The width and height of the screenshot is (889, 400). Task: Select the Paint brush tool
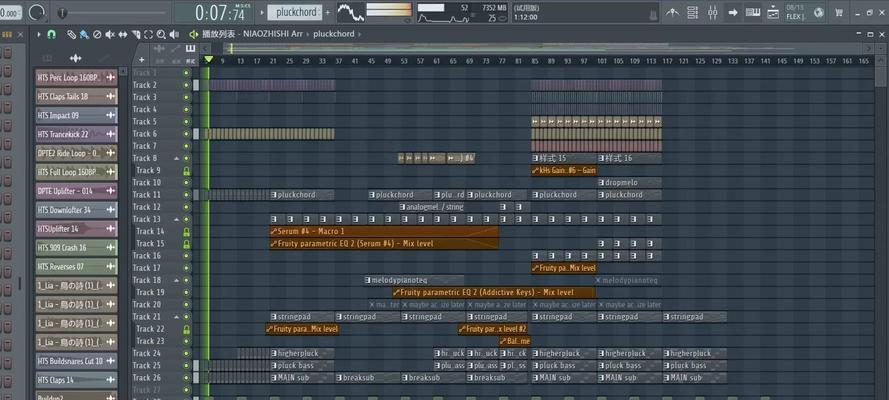pos(84,35)
